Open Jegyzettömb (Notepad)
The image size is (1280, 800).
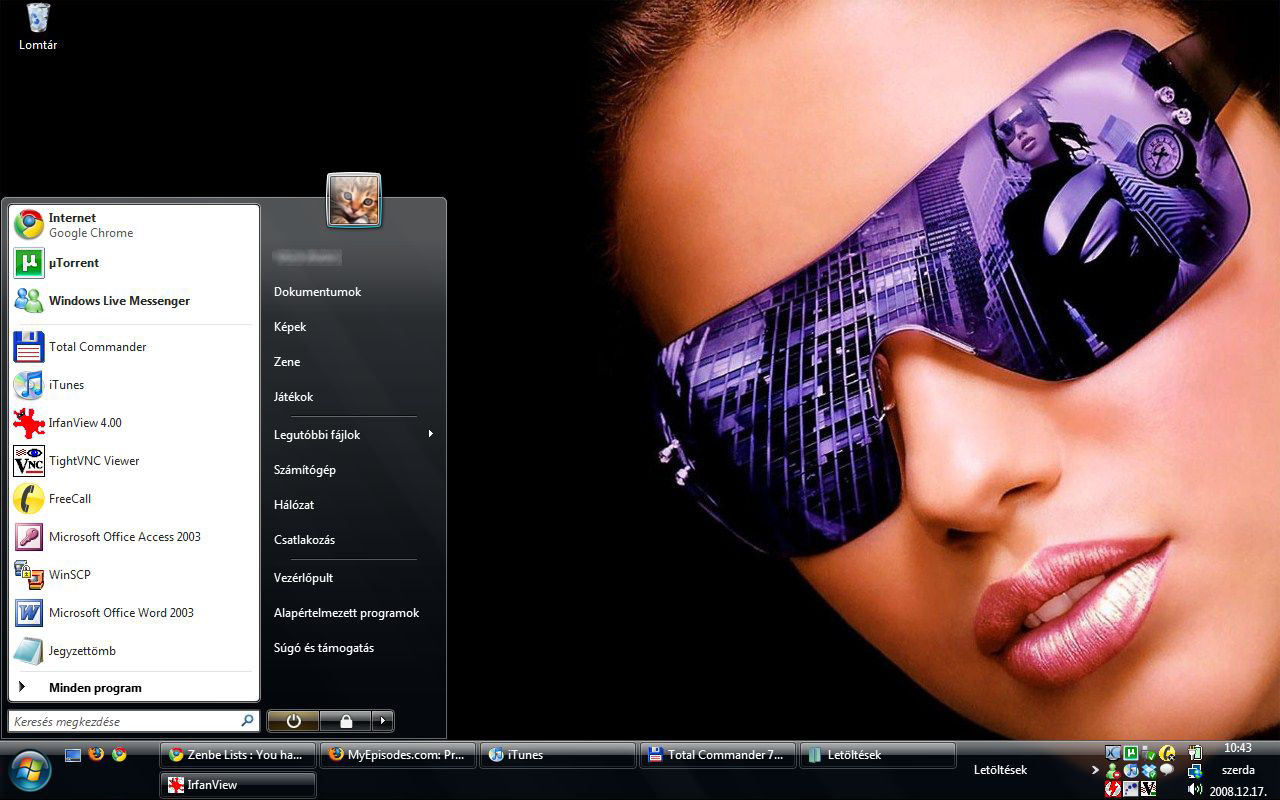135,651
